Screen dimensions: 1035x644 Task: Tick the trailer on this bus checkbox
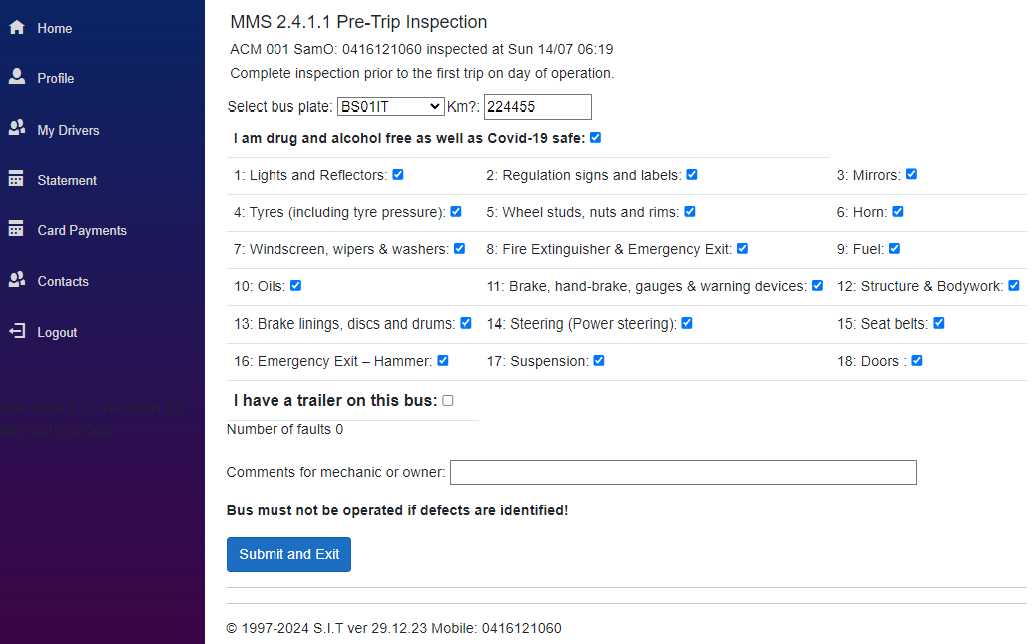coord(448,401)
